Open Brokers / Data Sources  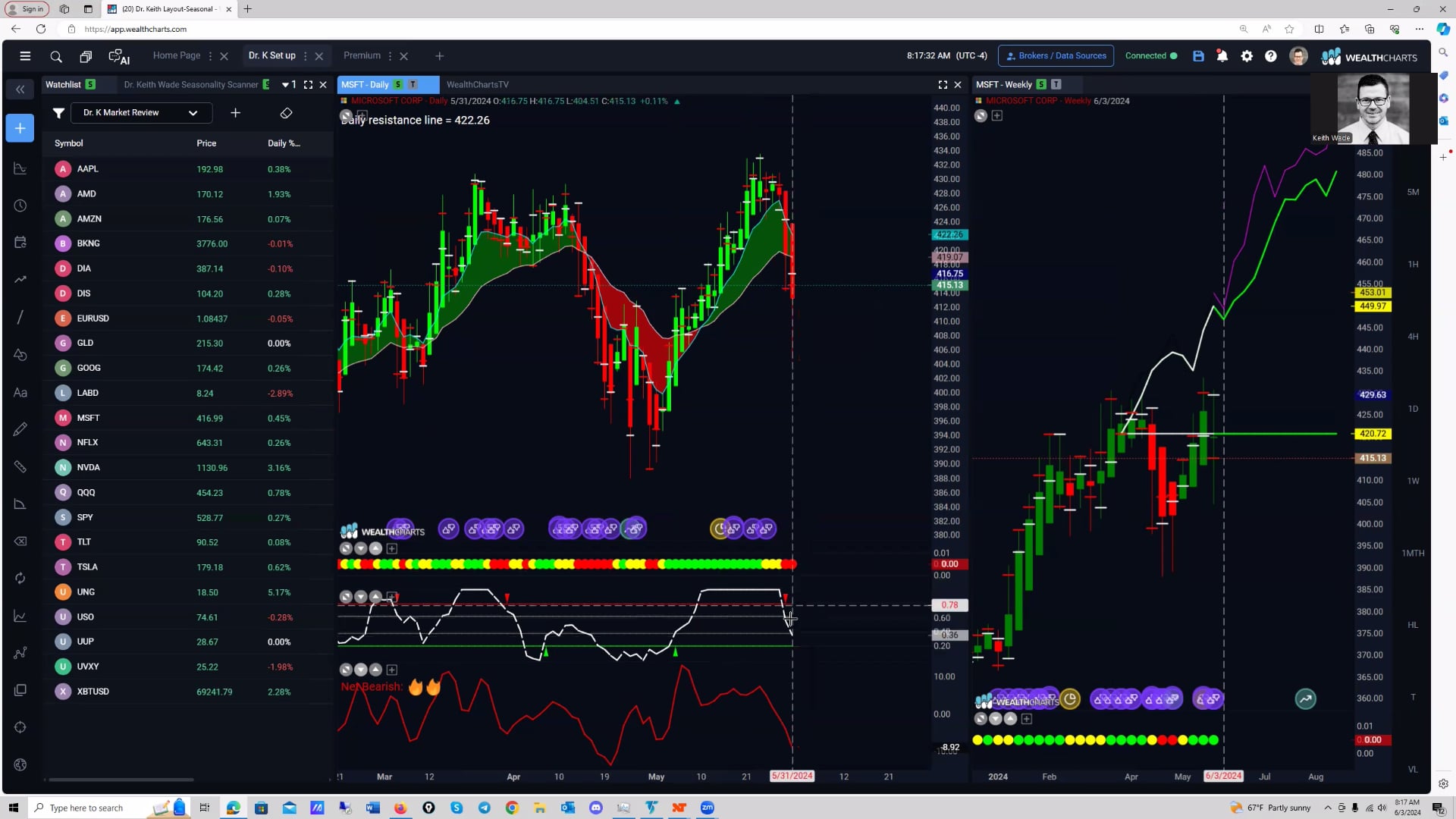[x=1056, y=56]
